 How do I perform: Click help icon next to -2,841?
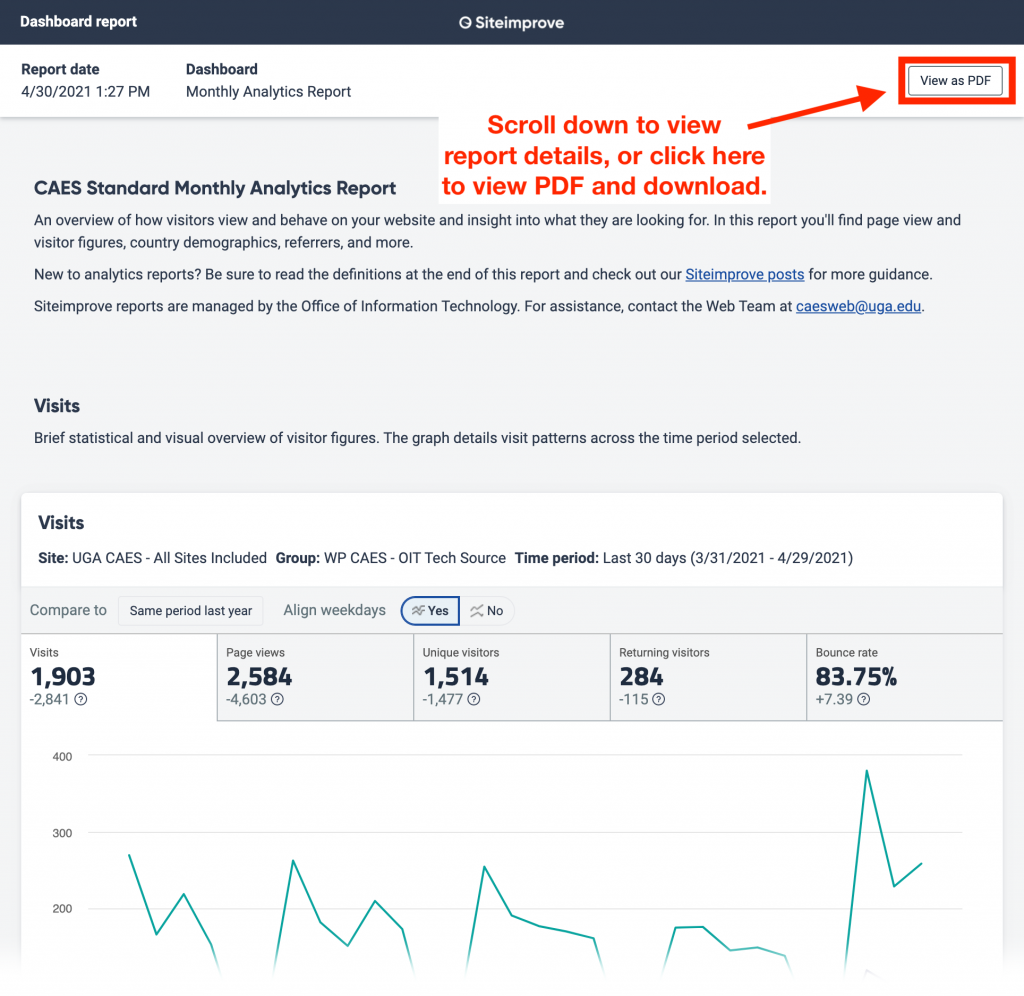tap(80, 699)
